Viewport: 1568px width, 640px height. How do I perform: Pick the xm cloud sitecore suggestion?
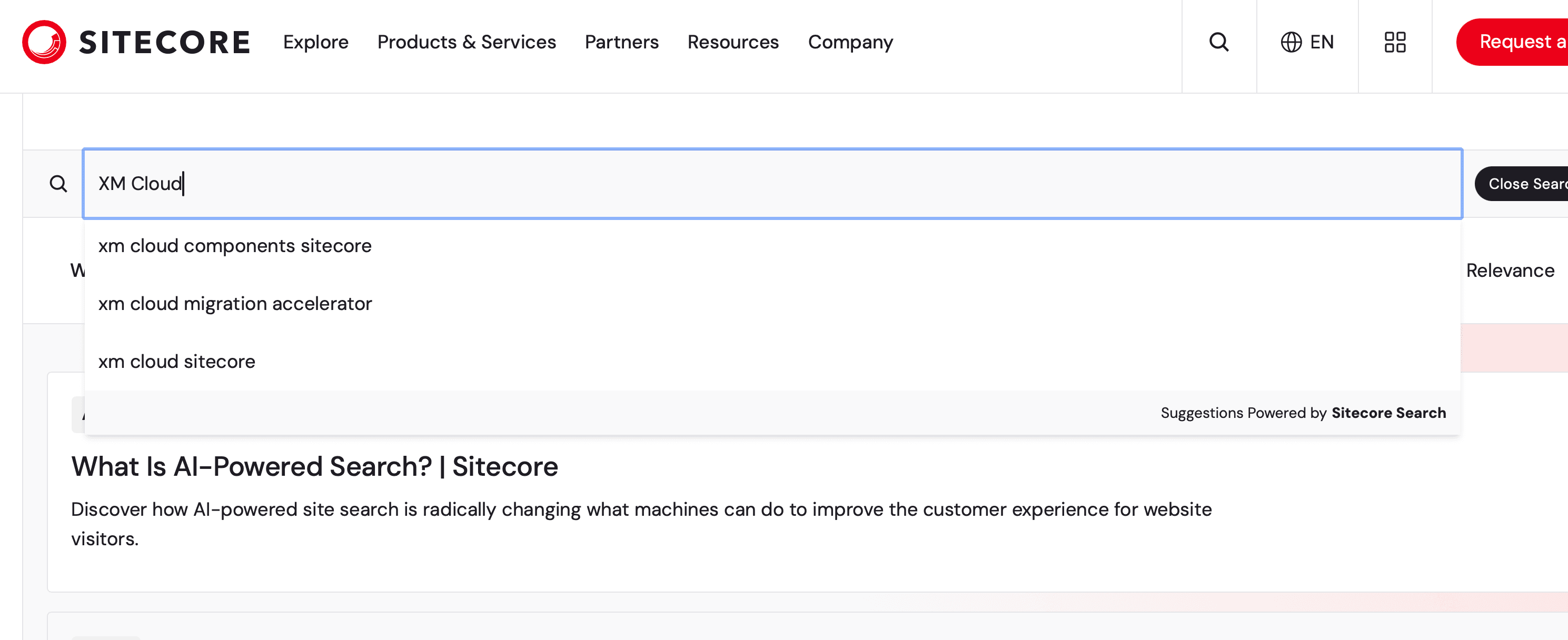pos(176,362)
